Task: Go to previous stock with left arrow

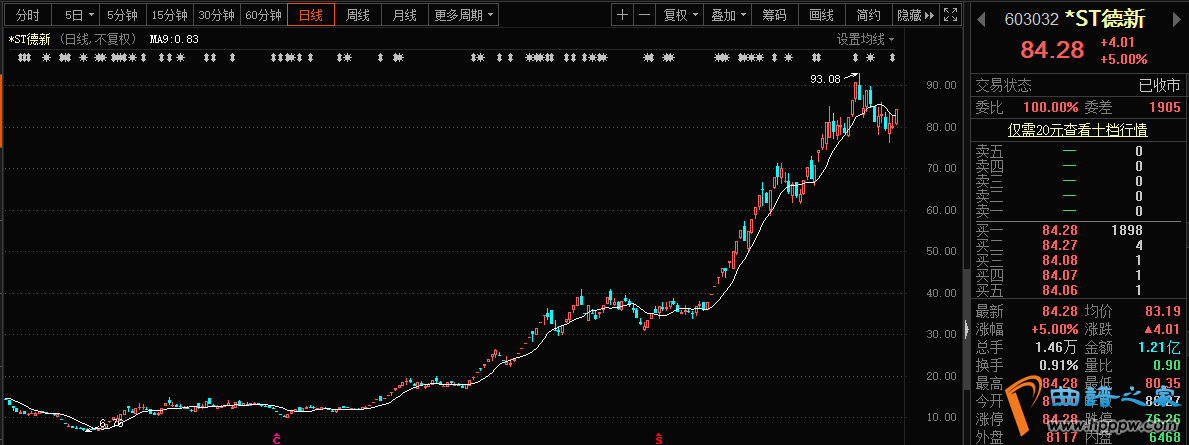Action: click(x=980, y=19)
